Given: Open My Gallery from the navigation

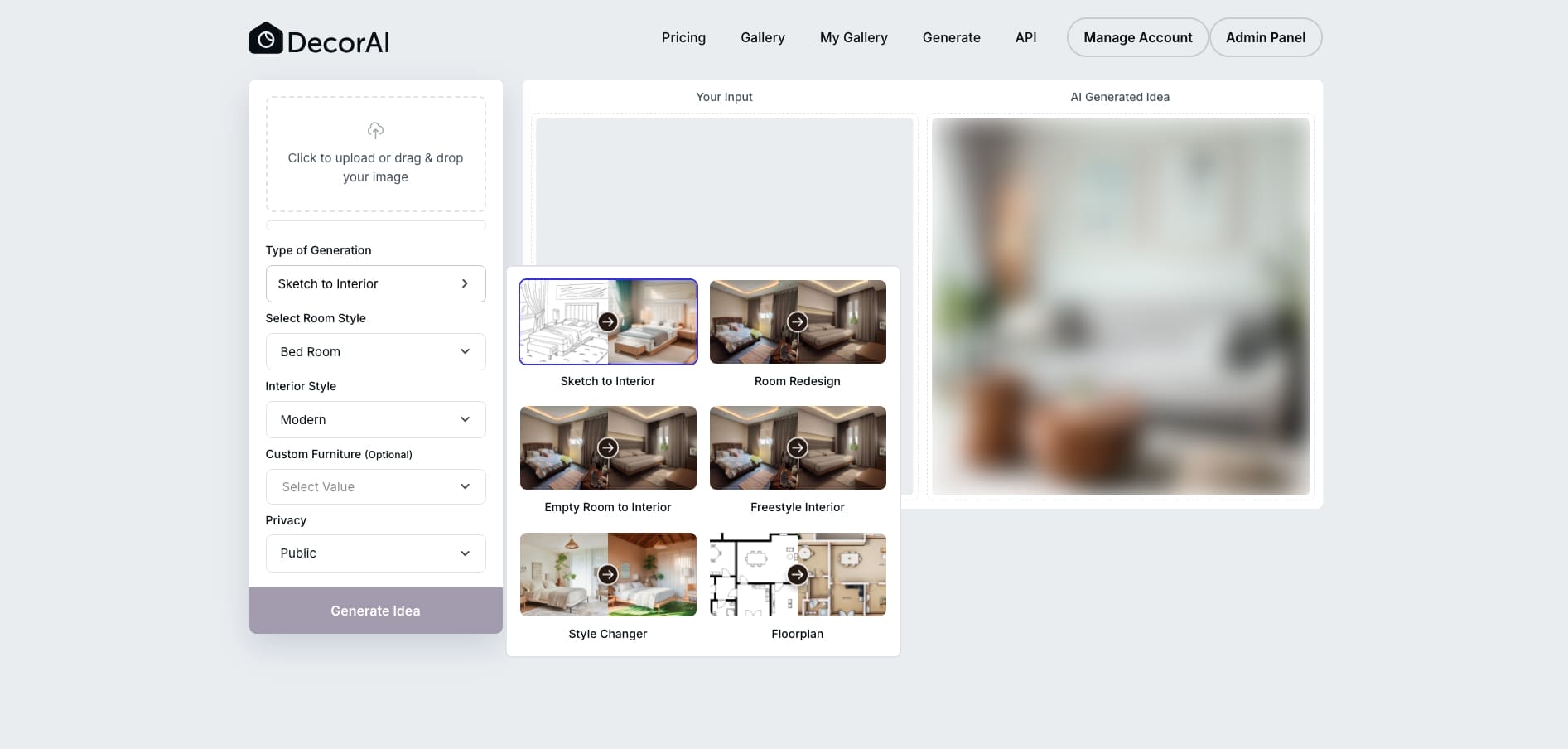Looking at the screenshot, I should [x=853, y=37].
